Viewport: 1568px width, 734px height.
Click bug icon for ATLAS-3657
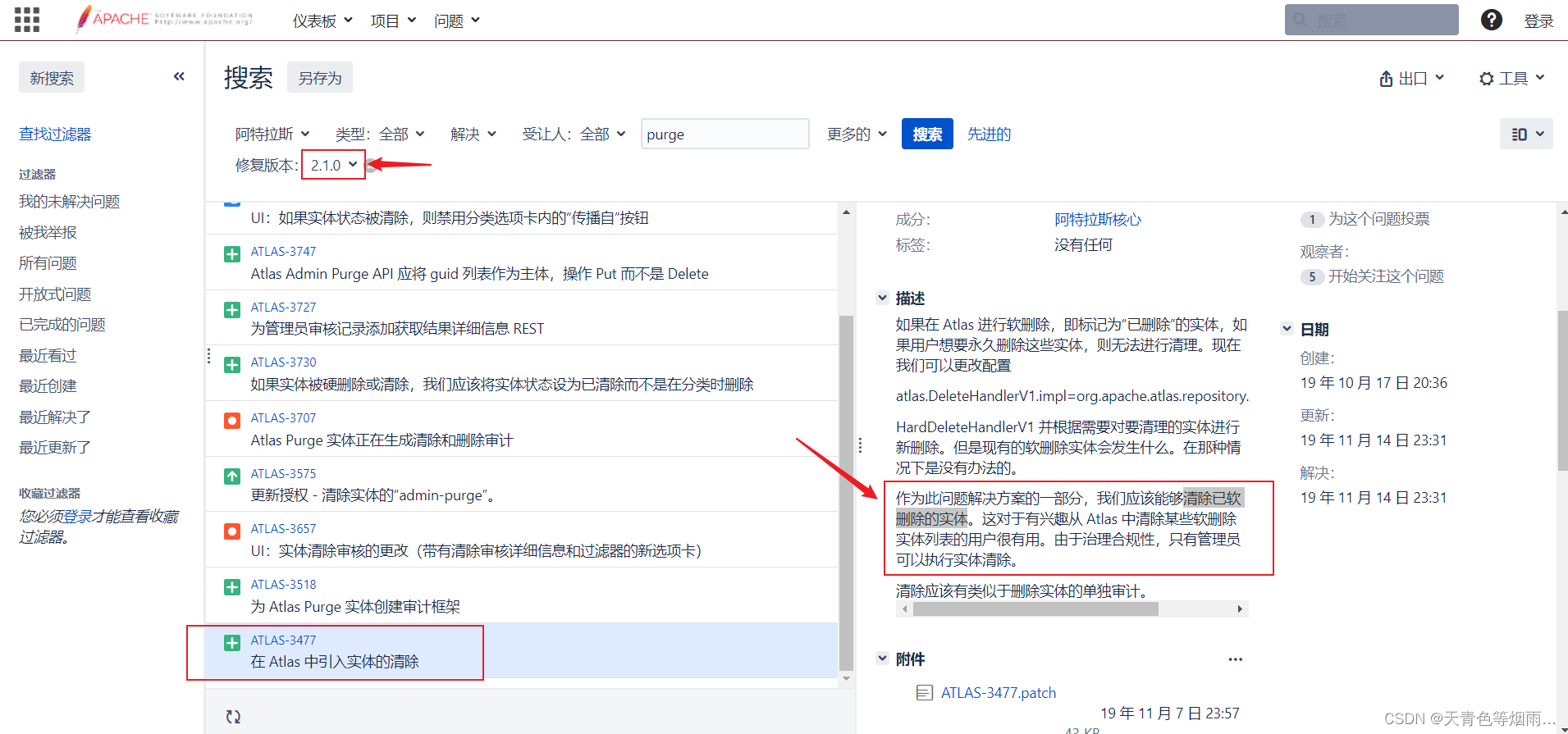232,531
